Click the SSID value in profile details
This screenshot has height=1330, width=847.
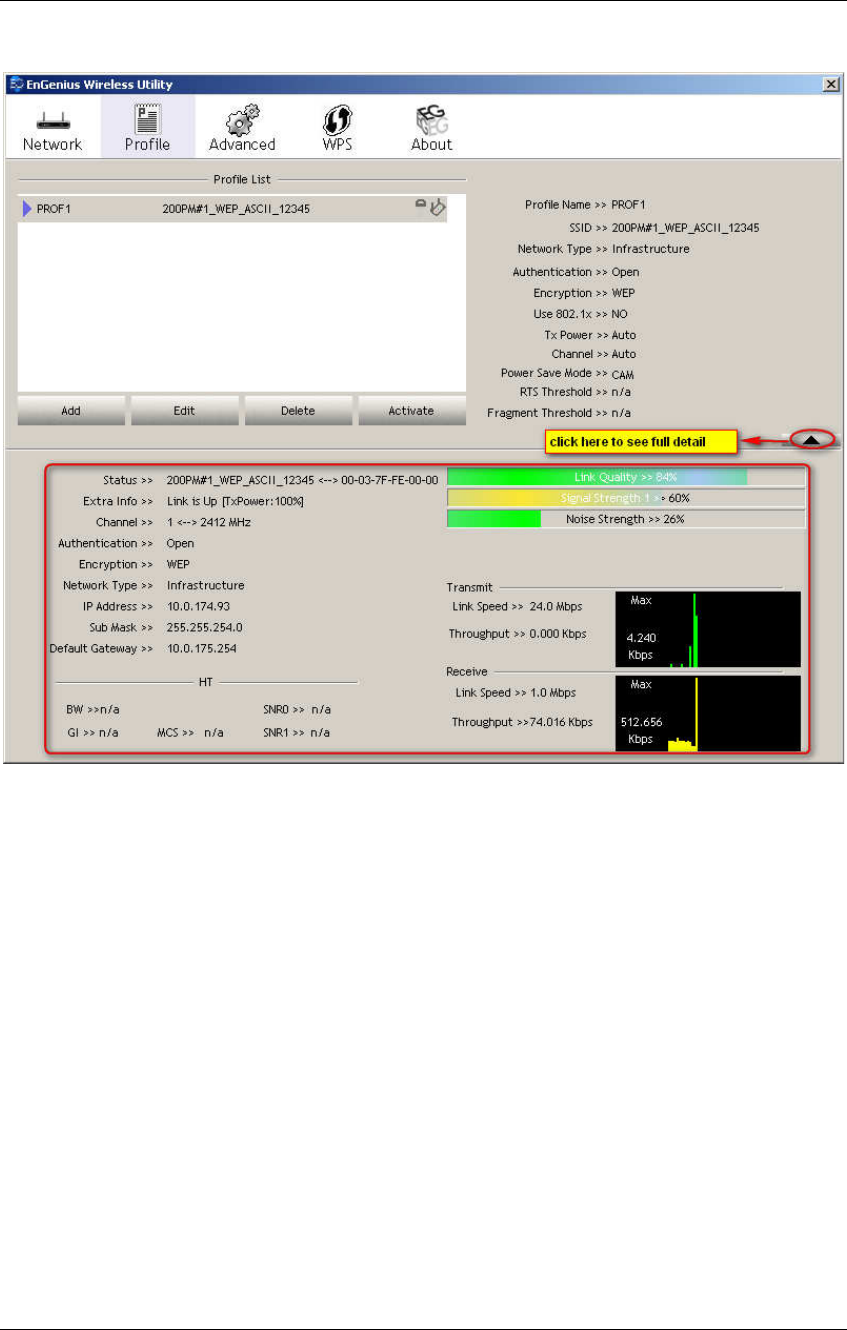pyautogui.click(x=685, y=227)
